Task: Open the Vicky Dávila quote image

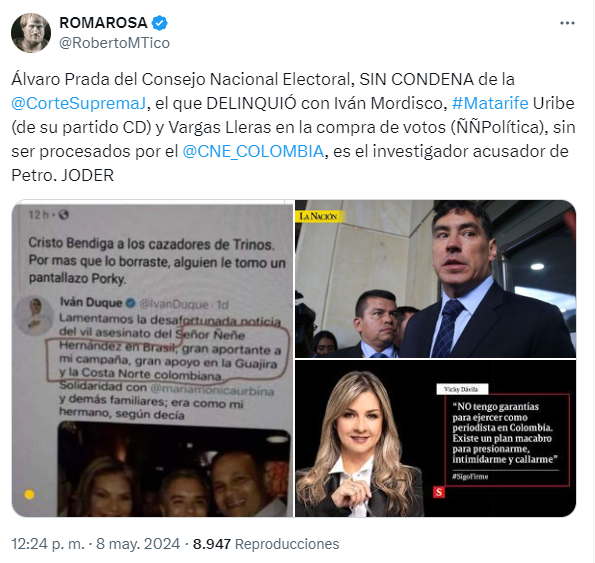Action: (436, 439)
